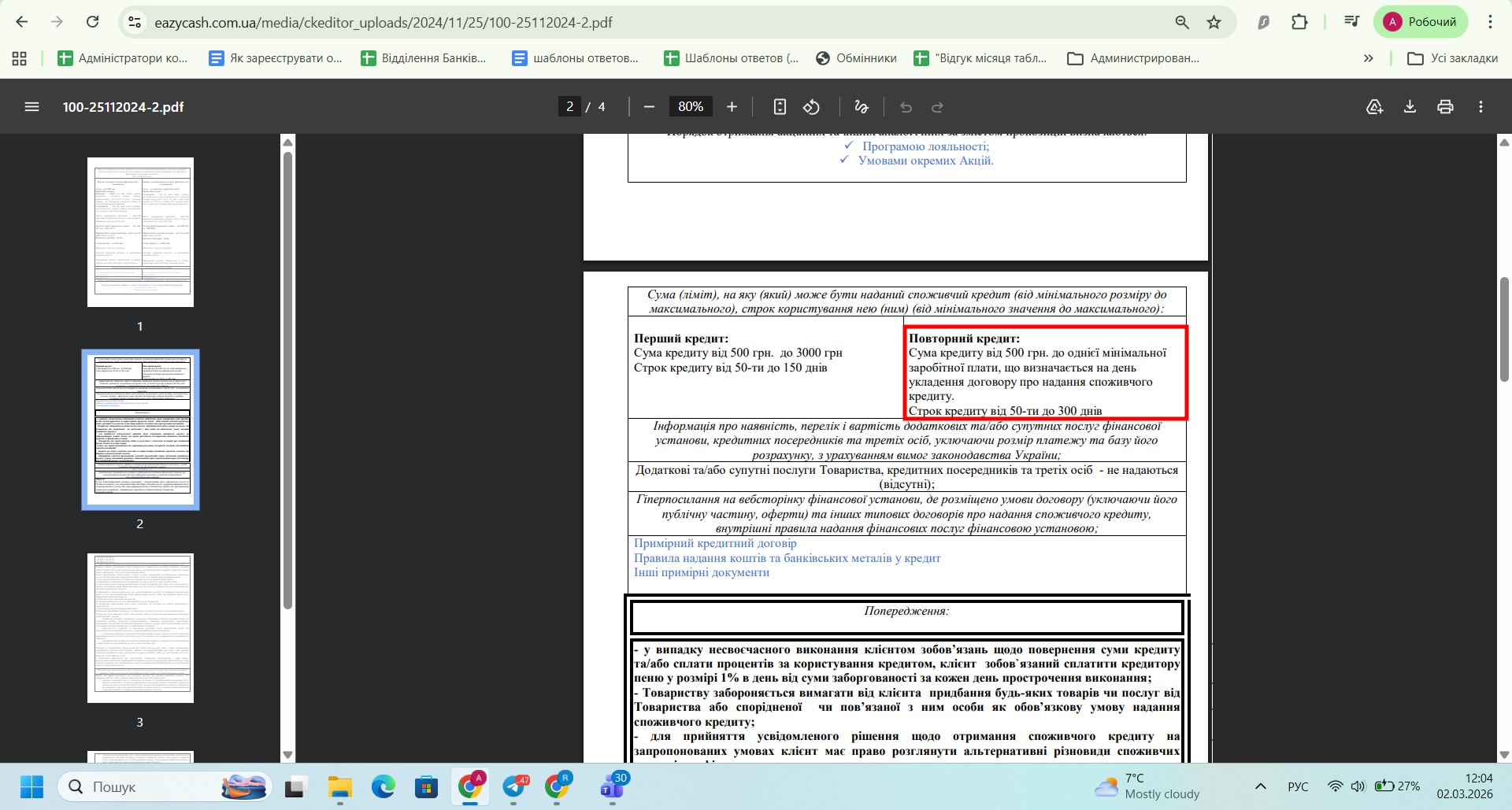Image resolution: width=1512 pixels, height=810 pixels.
Task: Click the taskbar Пошук search box
Action: point(164,786)
